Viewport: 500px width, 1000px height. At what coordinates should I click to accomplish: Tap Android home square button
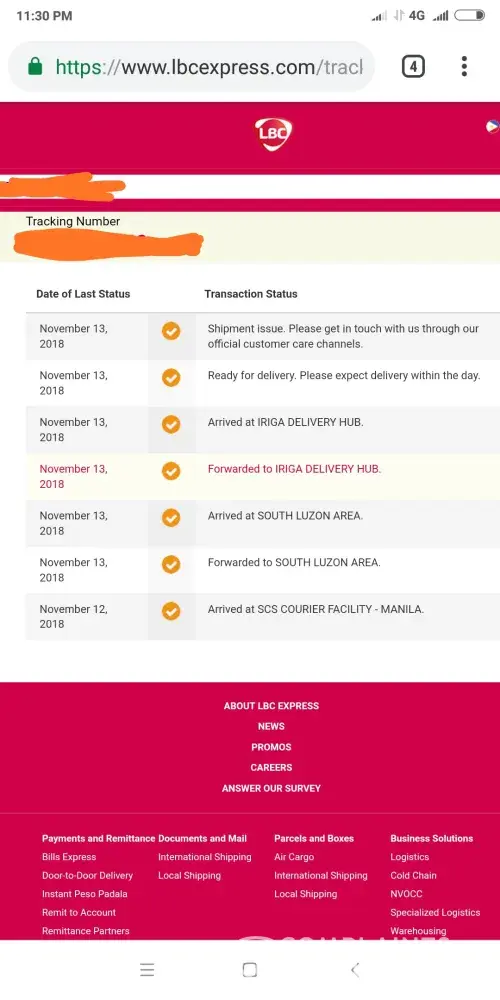coord(250,970)
